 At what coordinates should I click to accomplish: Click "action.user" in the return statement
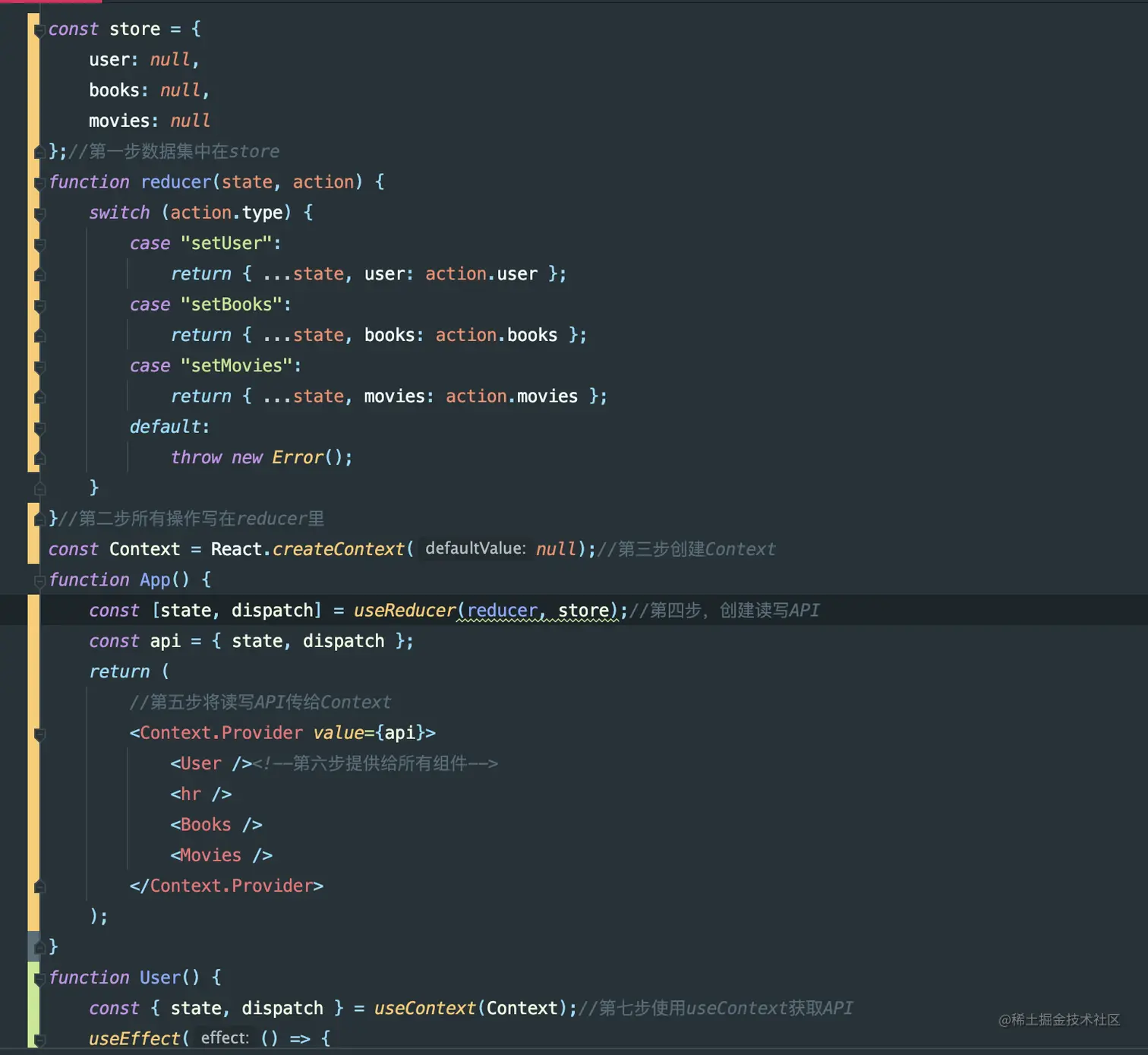pyautogui.click(x=481, y=273)
